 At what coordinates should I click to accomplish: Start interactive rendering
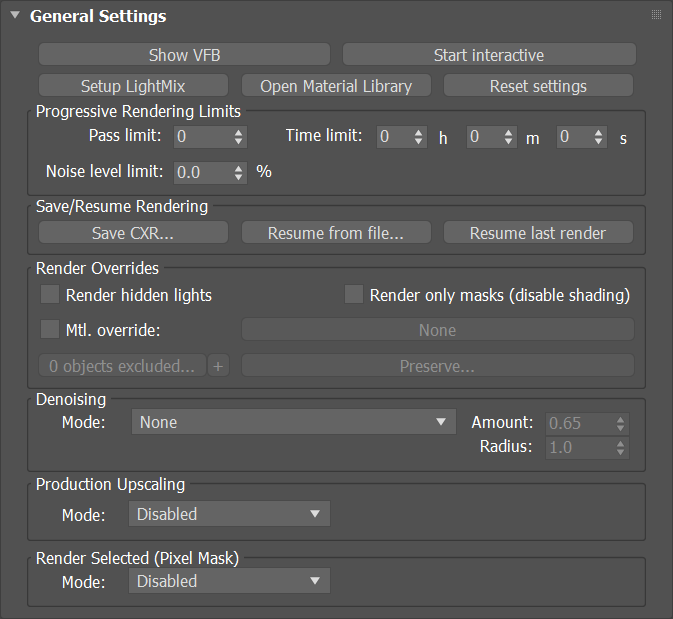[489, 55]
